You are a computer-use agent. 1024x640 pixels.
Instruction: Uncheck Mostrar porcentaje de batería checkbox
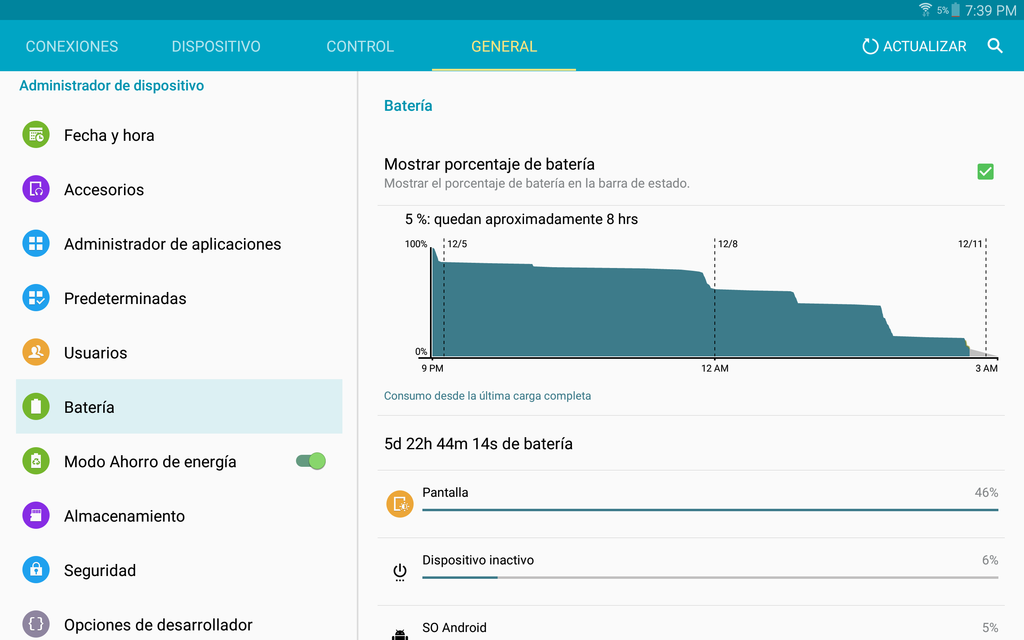pyautogui.click(x=985, y=172)
